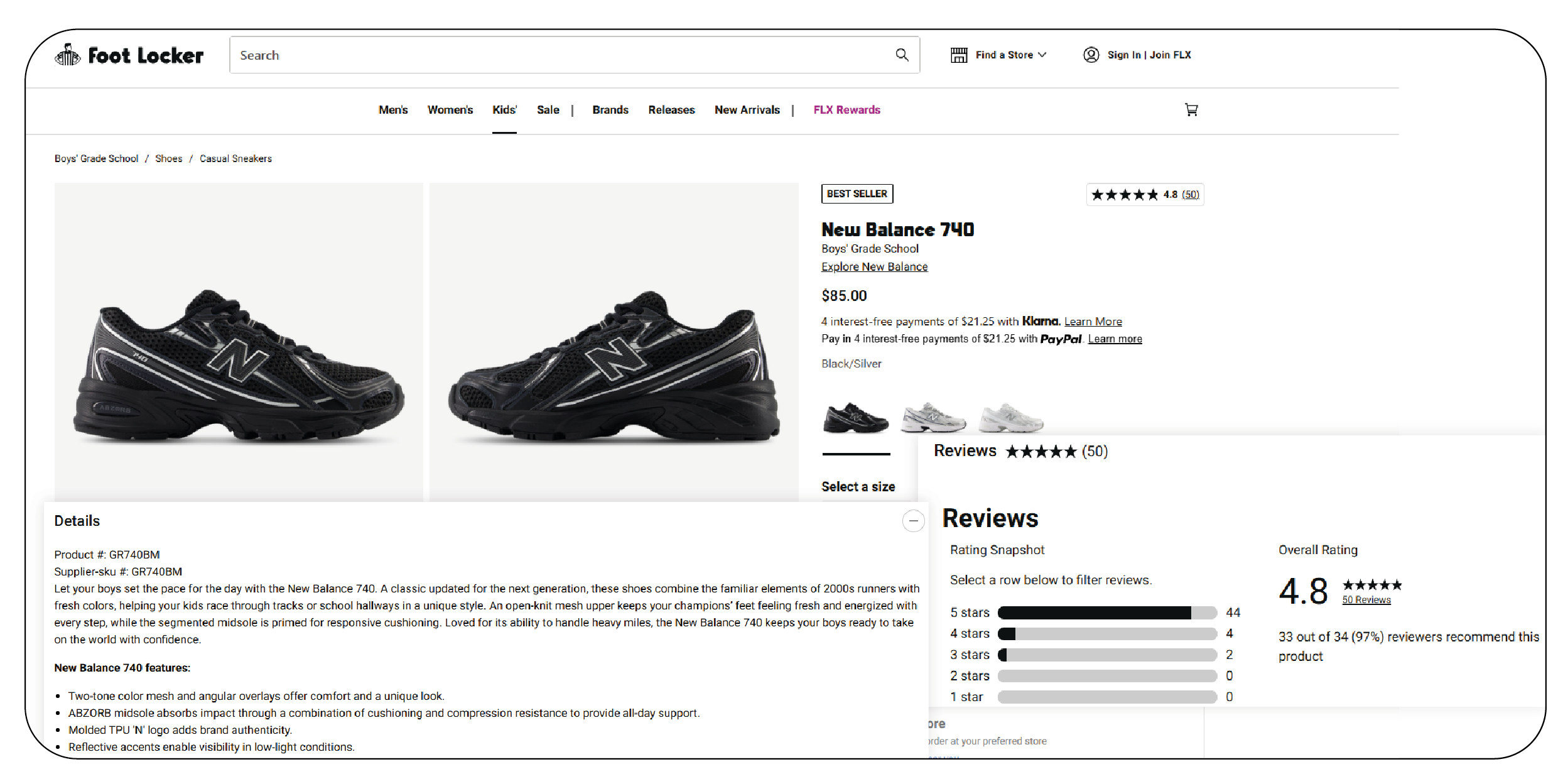Open the Men's menu
Screen dimensions: 1568x779
point(393,110)
